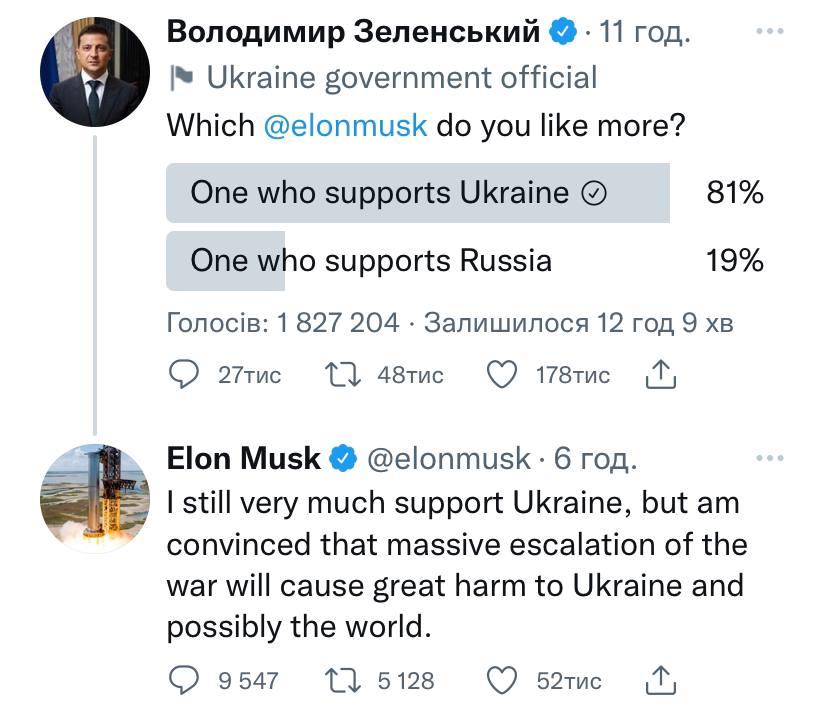Click the '11 год.' tweet timestamp
The image size is (828, 715).
(645, 32)
